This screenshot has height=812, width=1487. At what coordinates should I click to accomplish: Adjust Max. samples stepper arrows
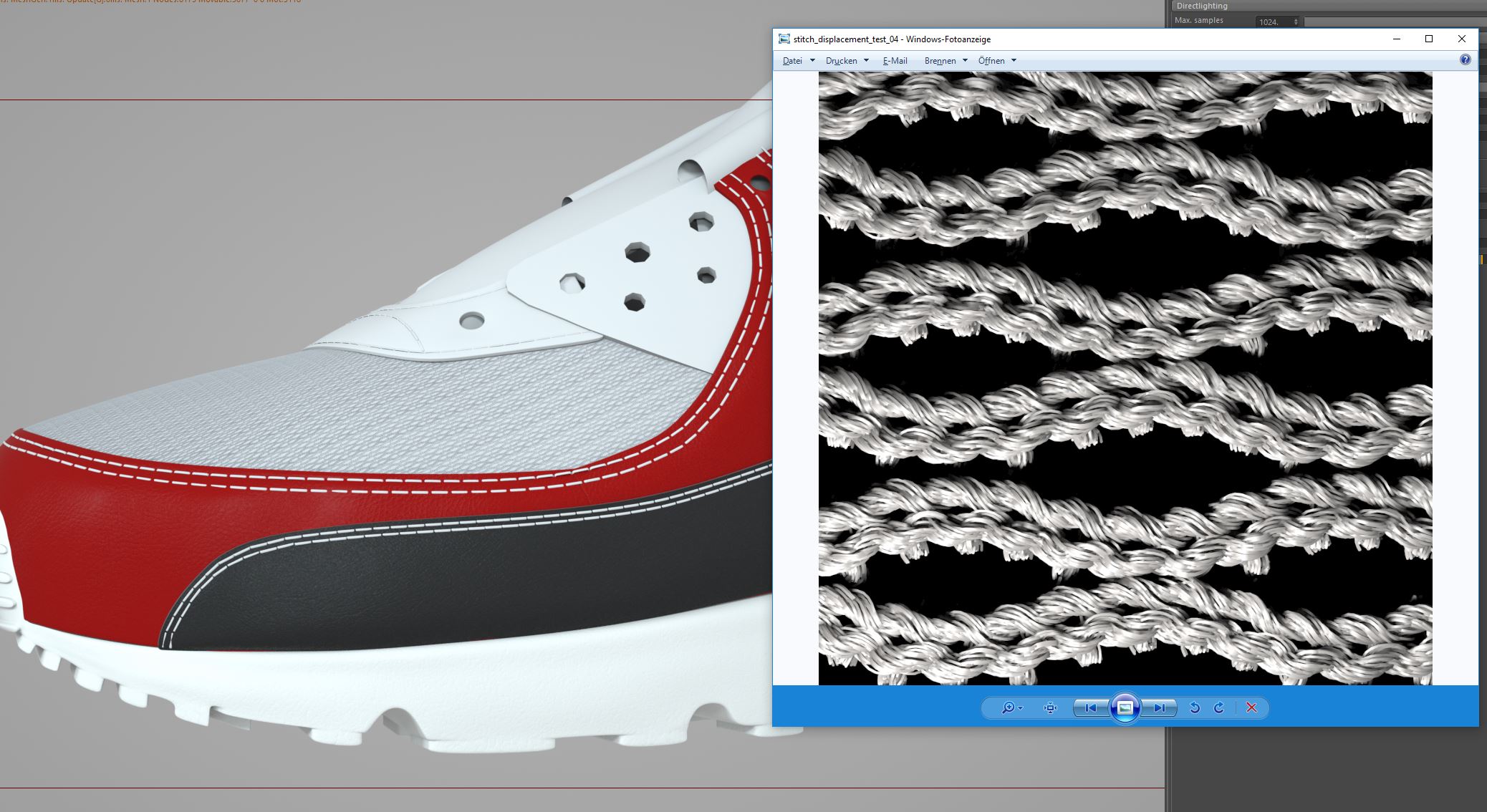[x=1296, y=22]
